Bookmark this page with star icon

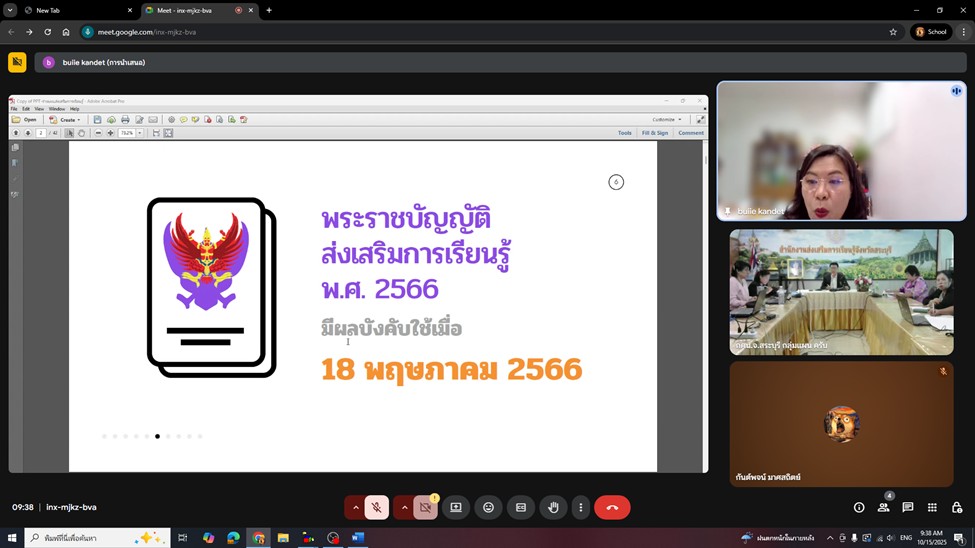[x=893, y=32]
